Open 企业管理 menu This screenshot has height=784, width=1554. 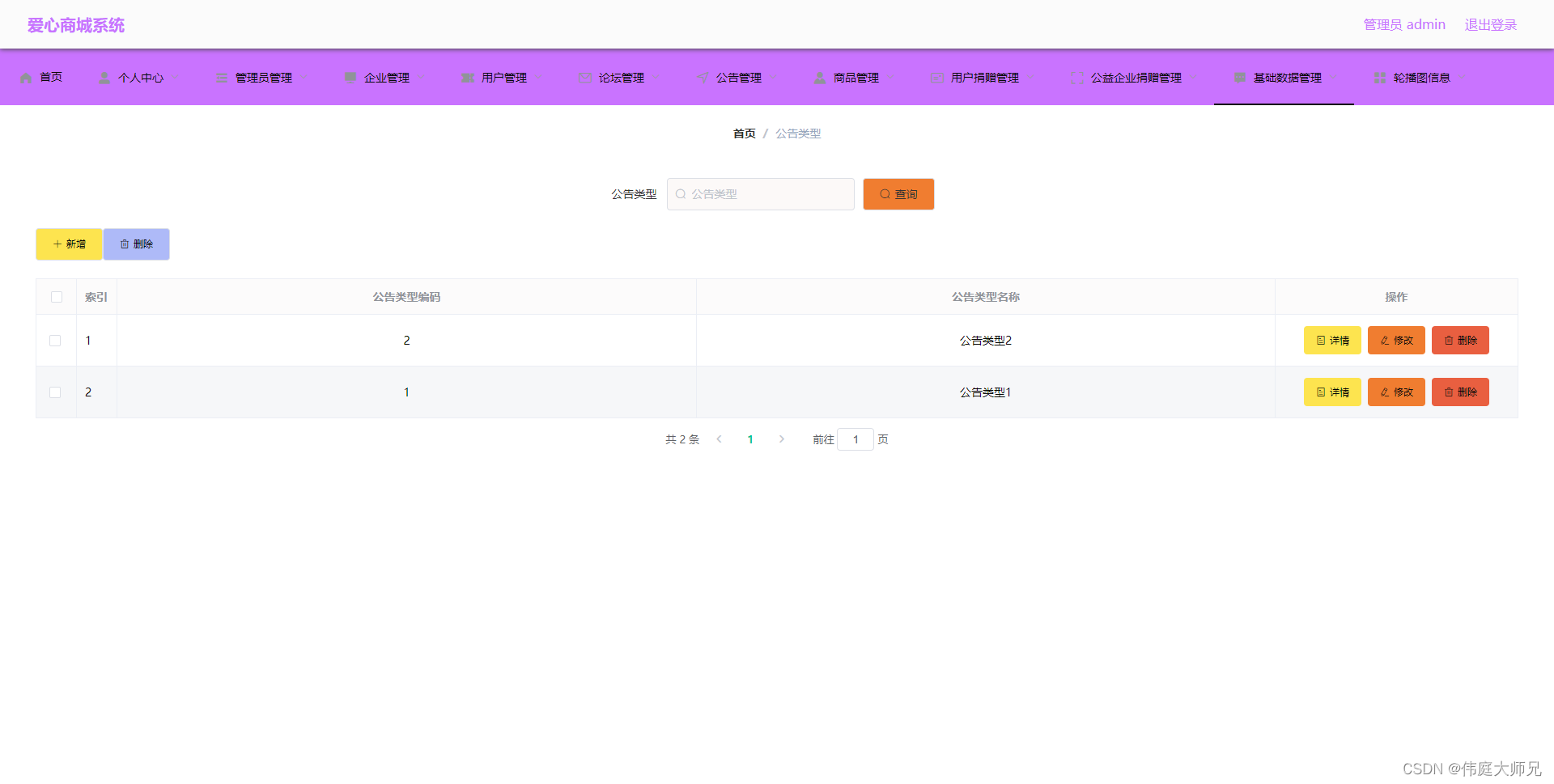pyautogui.click(x=384, y=78)
